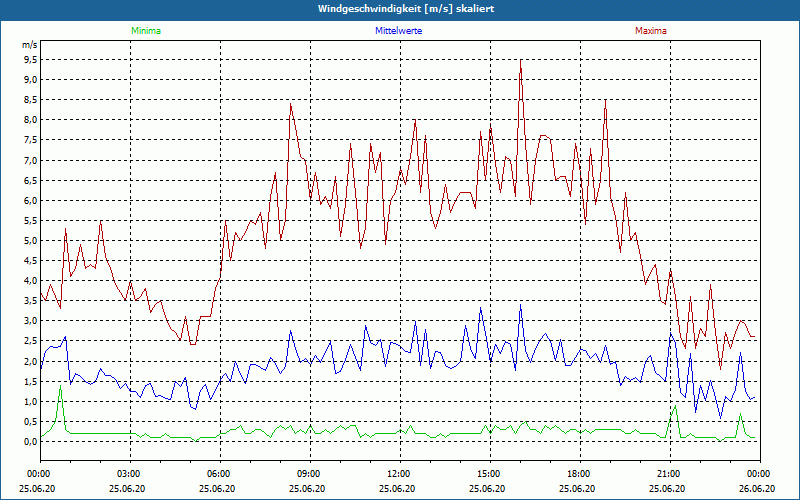The image size is (800, 500).
Task: Click the Maxima legend label
Action: click(651, 31)
